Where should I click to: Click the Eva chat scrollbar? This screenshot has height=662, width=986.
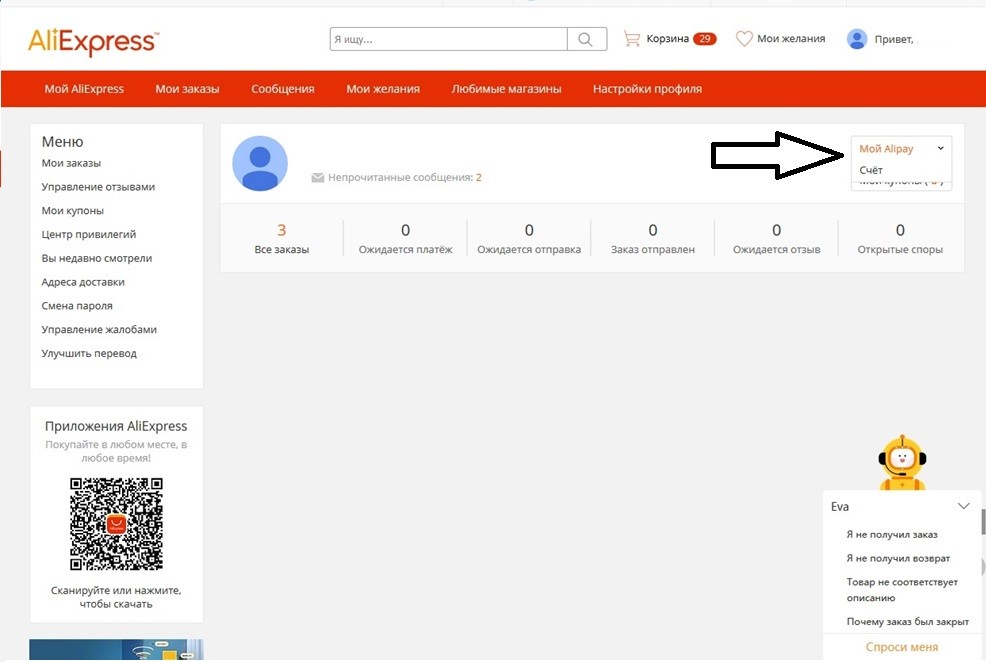click(983, 522)
